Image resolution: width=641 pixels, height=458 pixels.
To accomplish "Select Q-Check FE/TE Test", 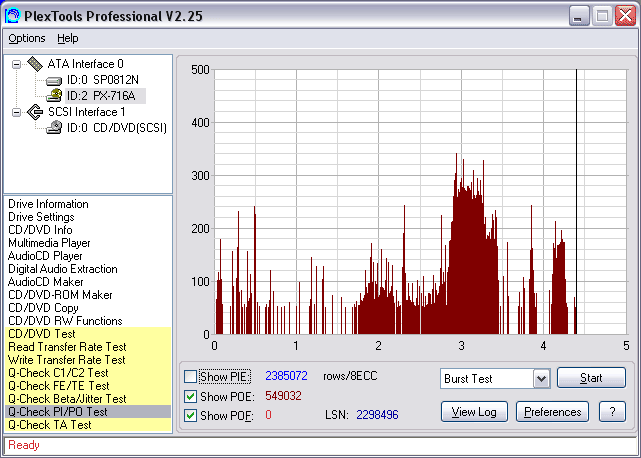I will (88, 386).
